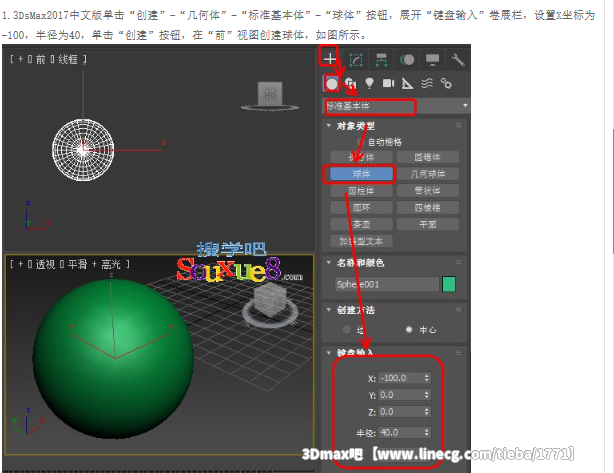Open the Display panel tab
This screenshot has height=473, width=614.
pyautogui.click(x=432, y=60)
